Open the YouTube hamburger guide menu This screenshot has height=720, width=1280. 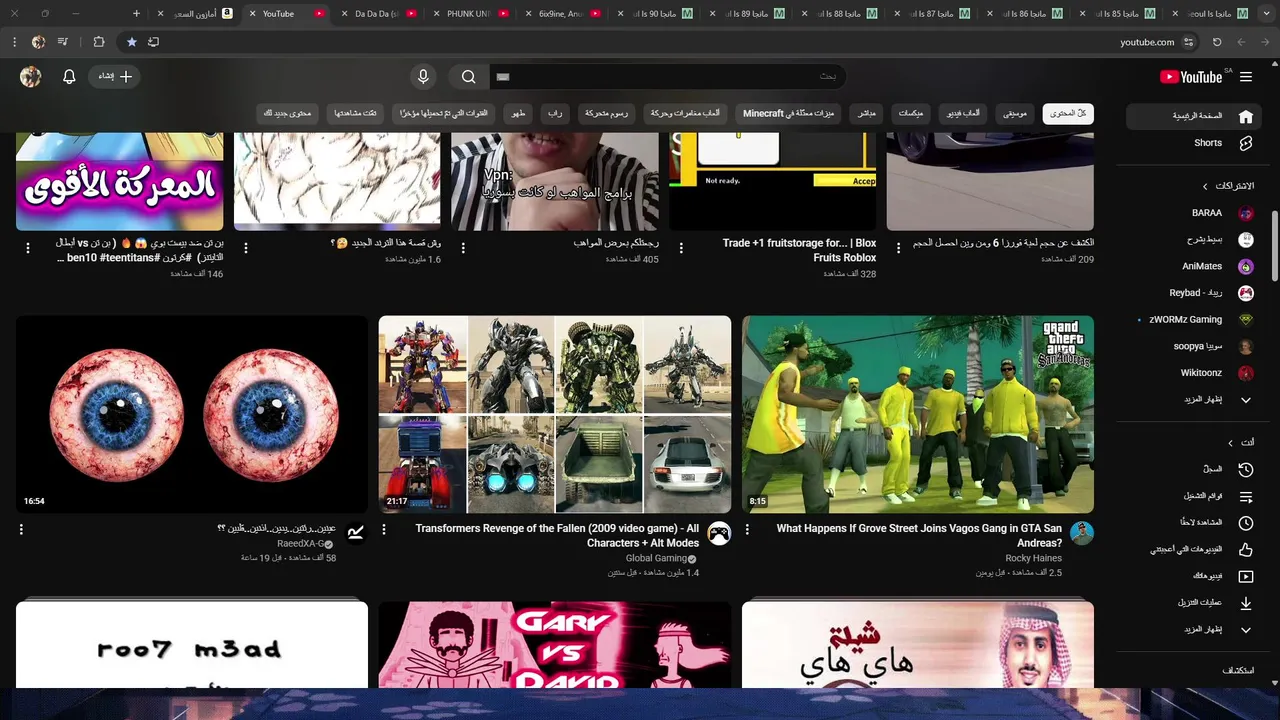coord(1246,77)
